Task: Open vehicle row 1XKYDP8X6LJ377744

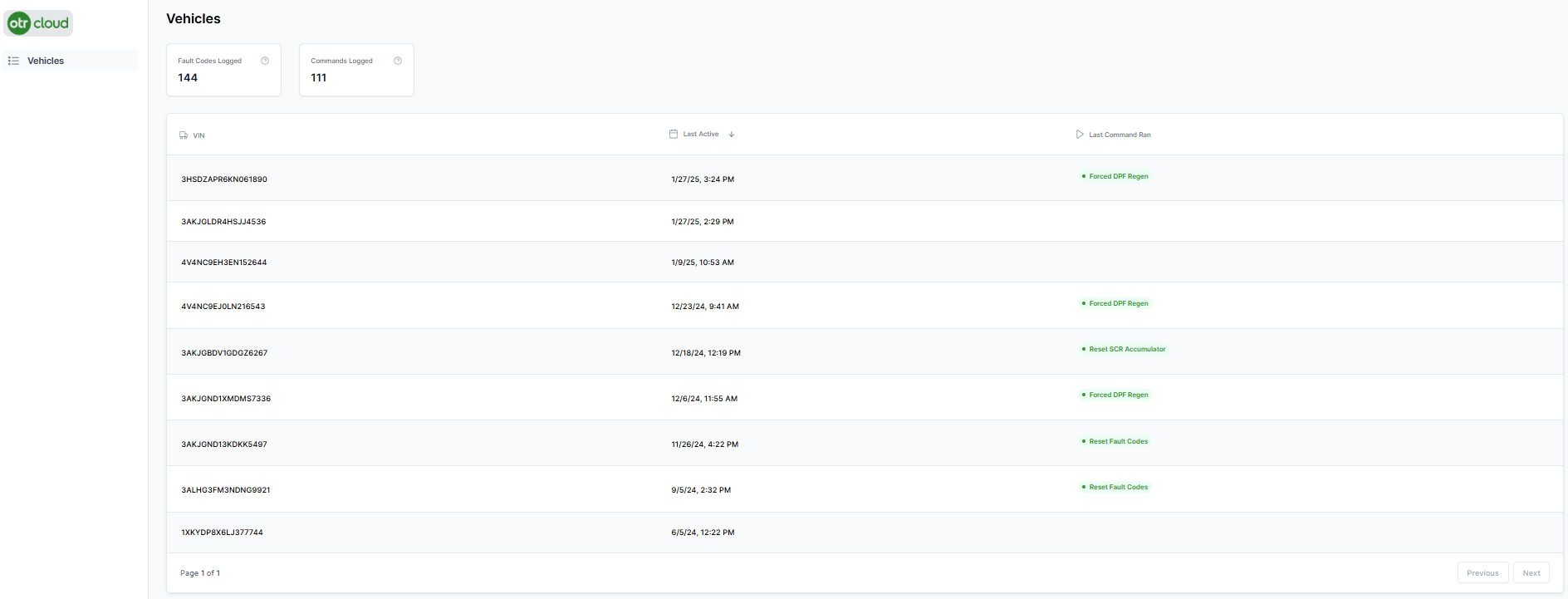Action: (222, 533)
